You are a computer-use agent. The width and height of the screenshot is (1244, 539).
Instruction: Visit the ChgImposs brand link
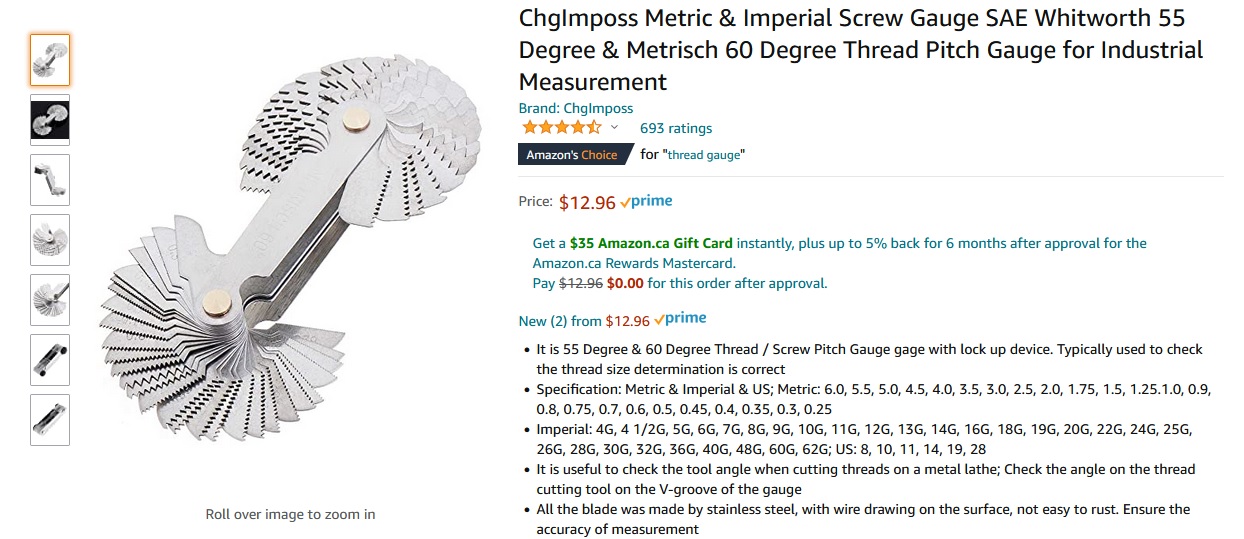pos(575,108)
